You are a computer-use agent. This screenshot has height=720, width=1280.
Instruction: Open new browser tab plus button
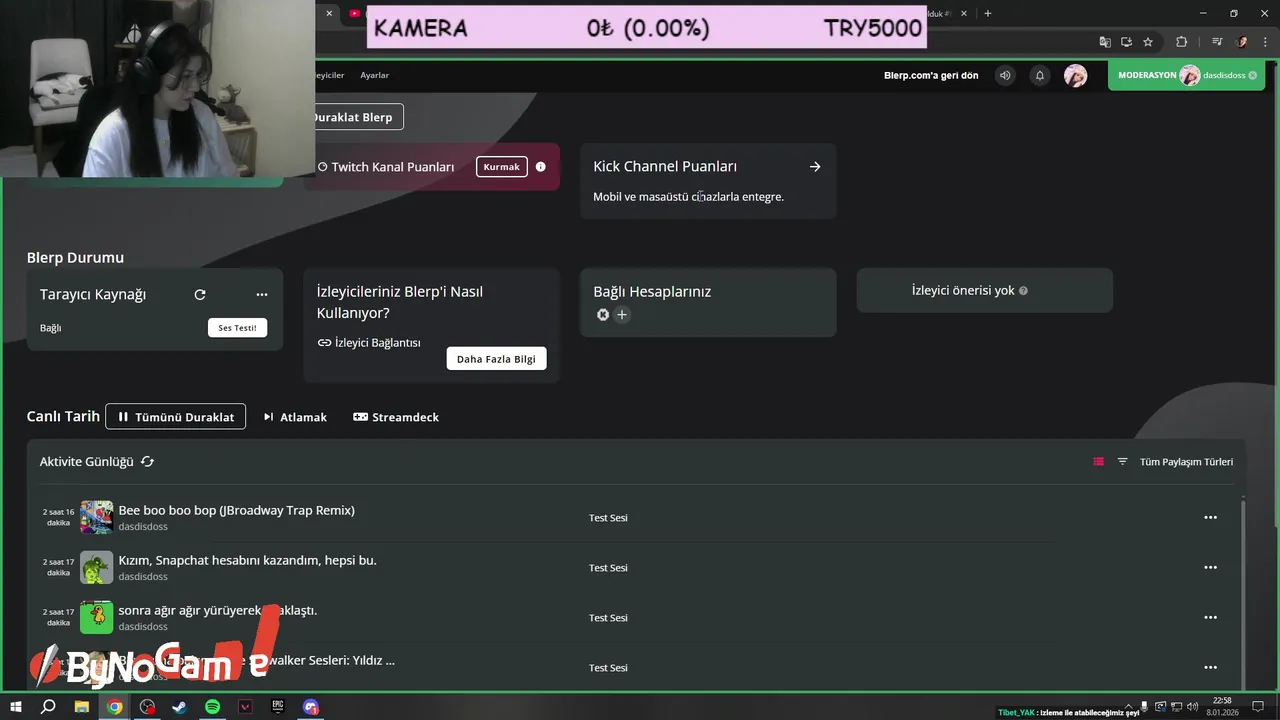click(988, 14)
